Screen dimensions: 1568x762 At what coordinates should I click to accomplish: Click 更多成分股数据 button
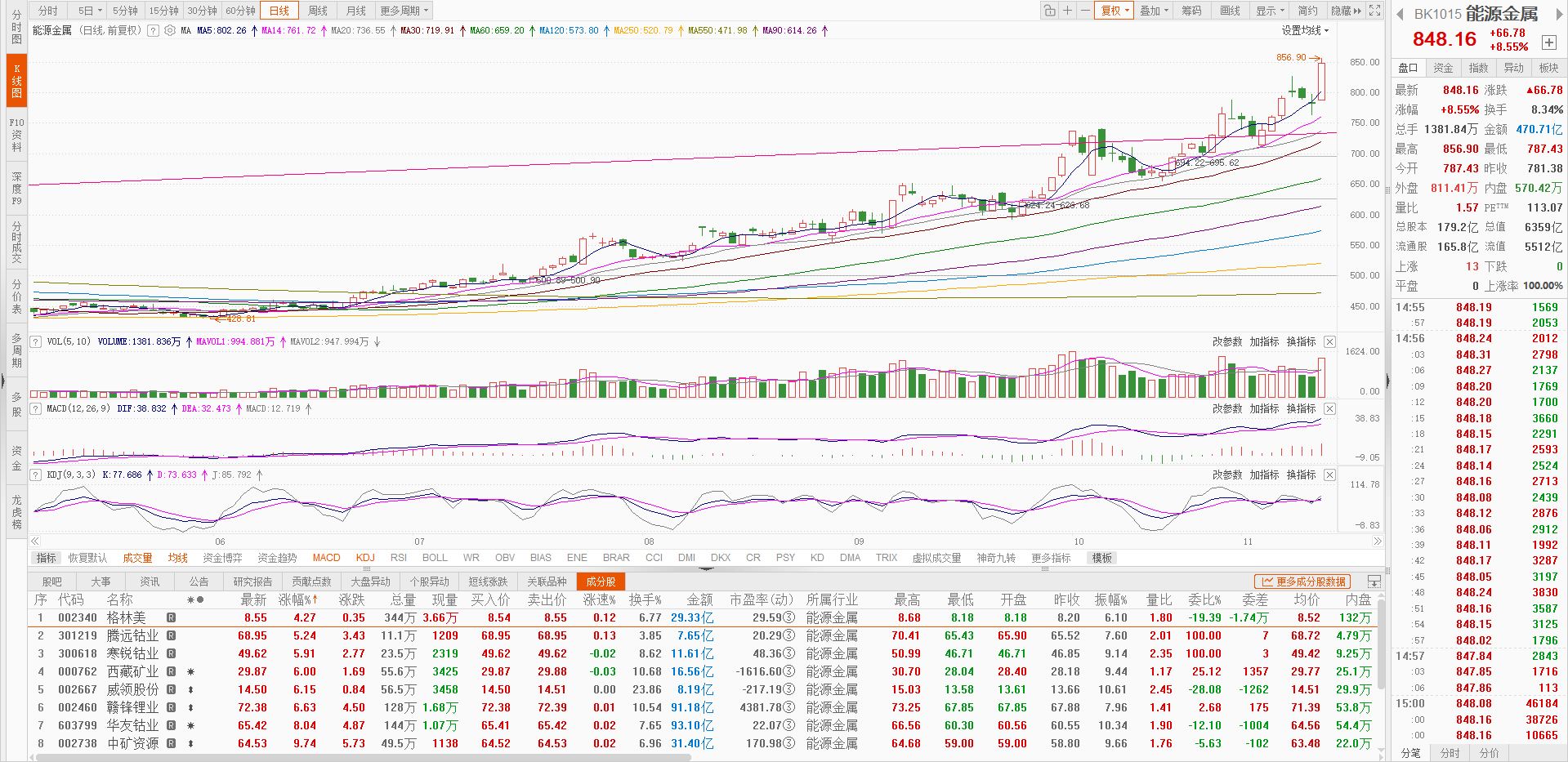tap(1303, 582)
